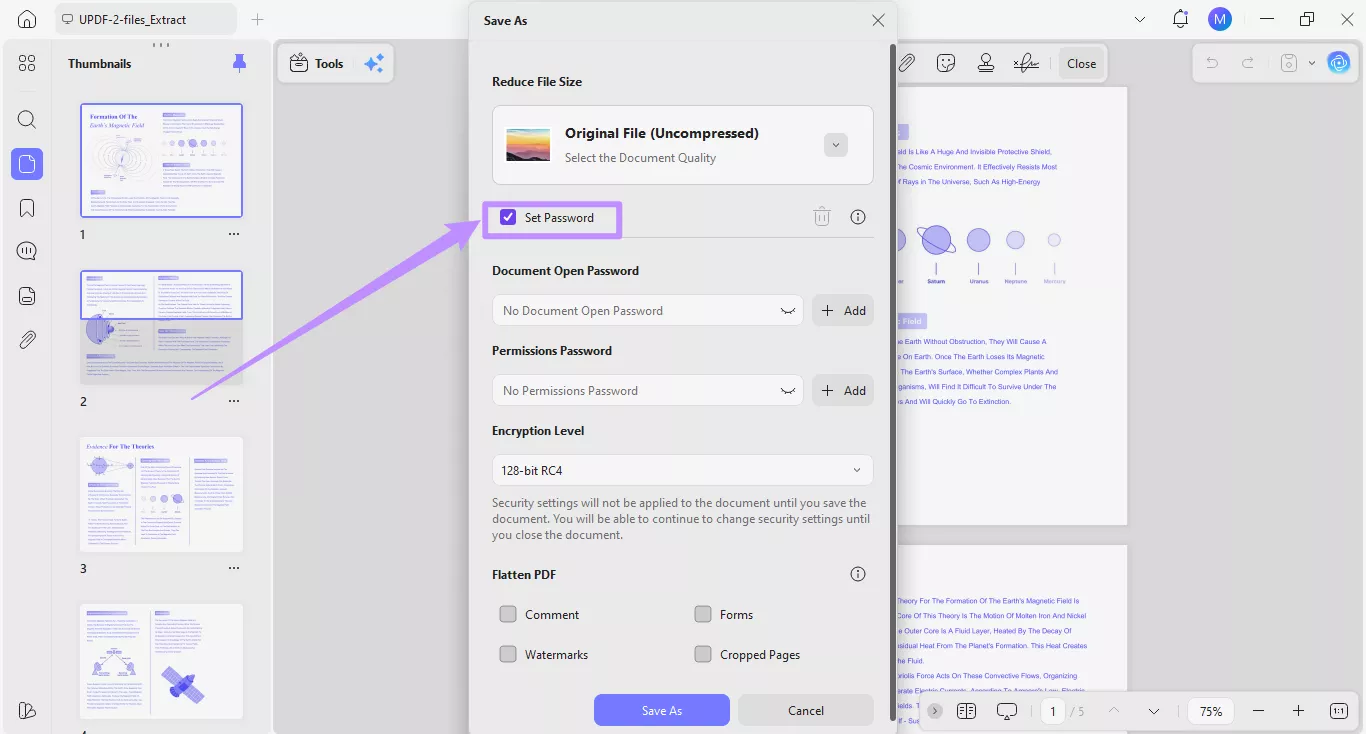
Task: Select the Sticker tool
Action: click(945, 62)
